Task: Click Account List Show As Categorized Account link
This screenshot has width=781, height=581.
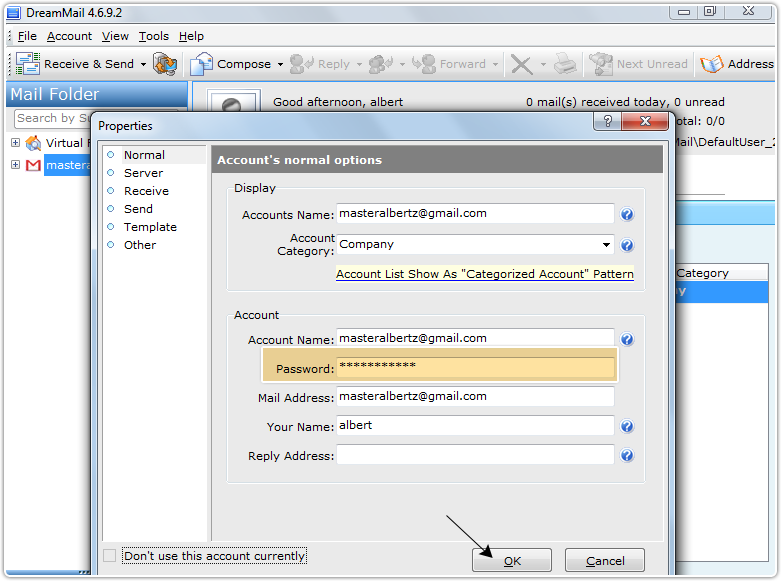Action: point(485,274)
